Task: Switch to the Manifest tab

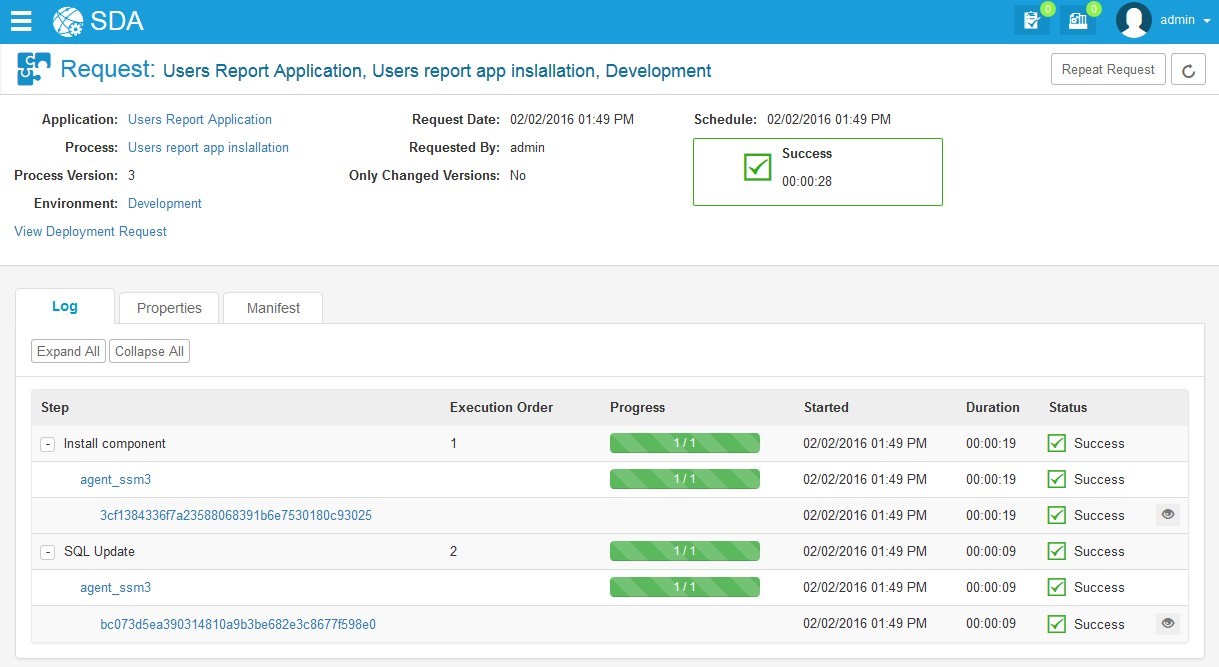Action: pyautogui.click(x=273, y=308)
